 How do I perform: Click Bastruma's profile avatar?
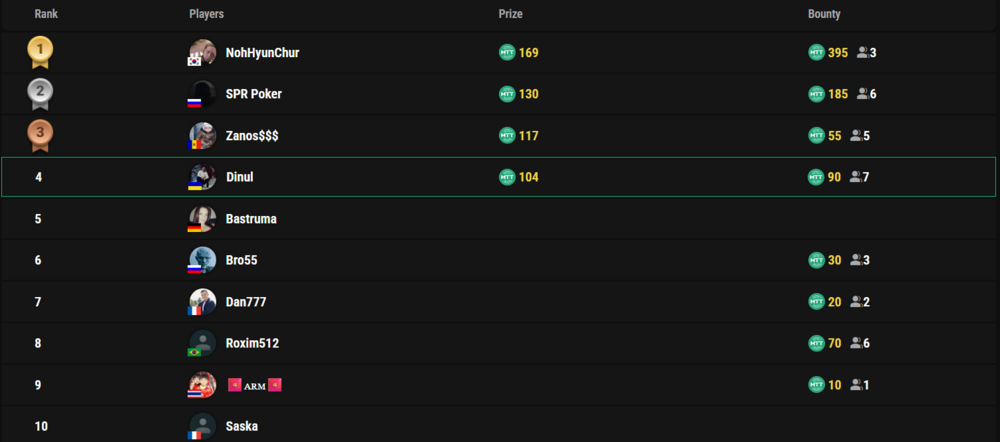click(202, 219)
